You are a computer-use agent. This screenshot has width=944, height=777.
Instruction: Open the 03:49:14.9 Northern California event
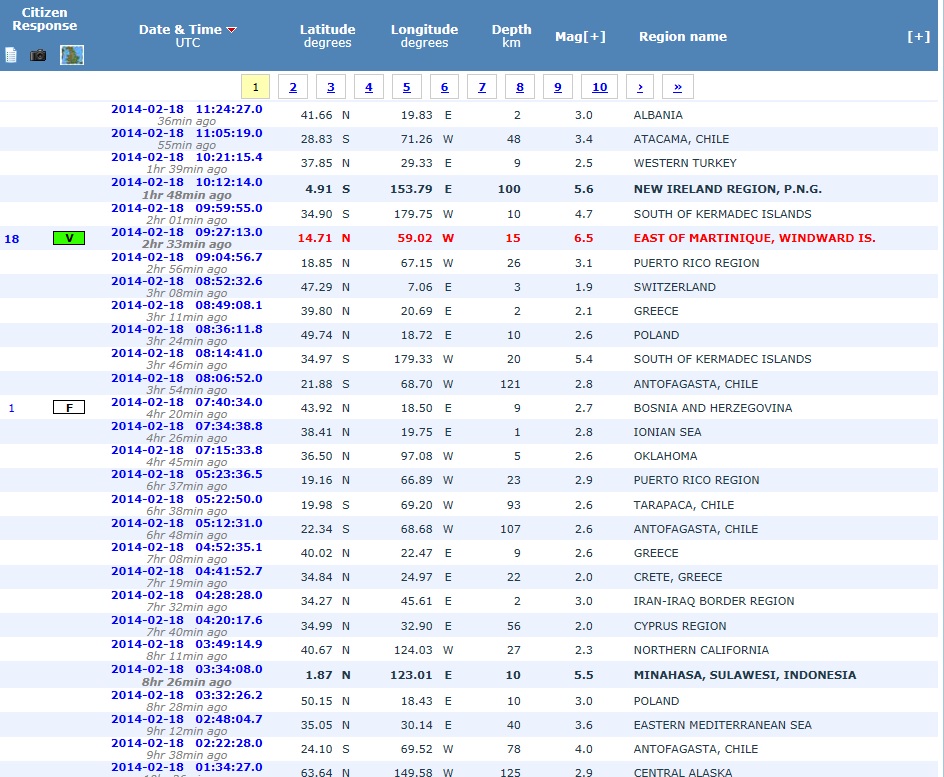point(187,644)
